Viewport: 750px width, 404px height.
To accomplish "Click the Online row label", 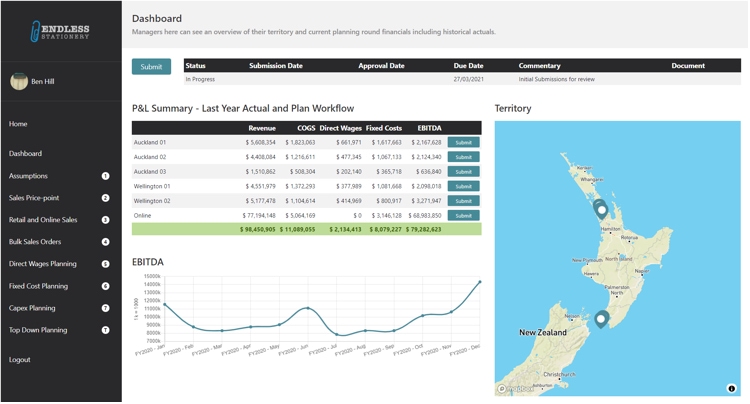I will 143,216.
